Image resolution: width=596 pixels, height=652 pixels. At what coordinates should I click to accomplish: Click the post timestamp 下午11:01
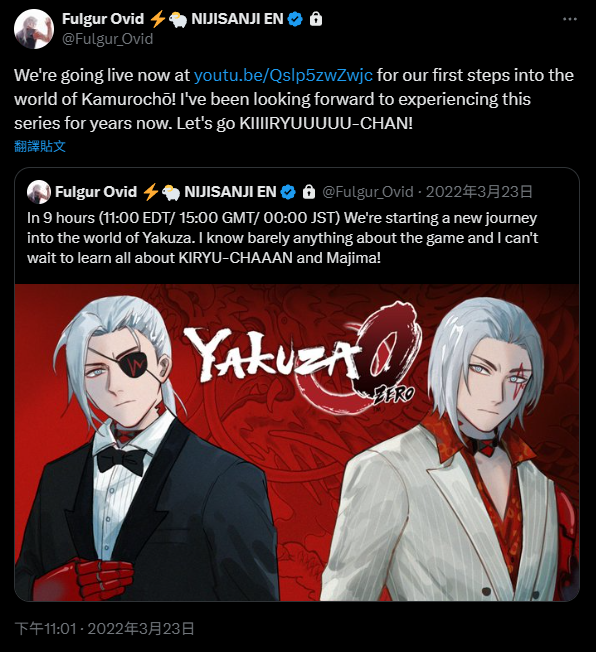pos(45,628)
